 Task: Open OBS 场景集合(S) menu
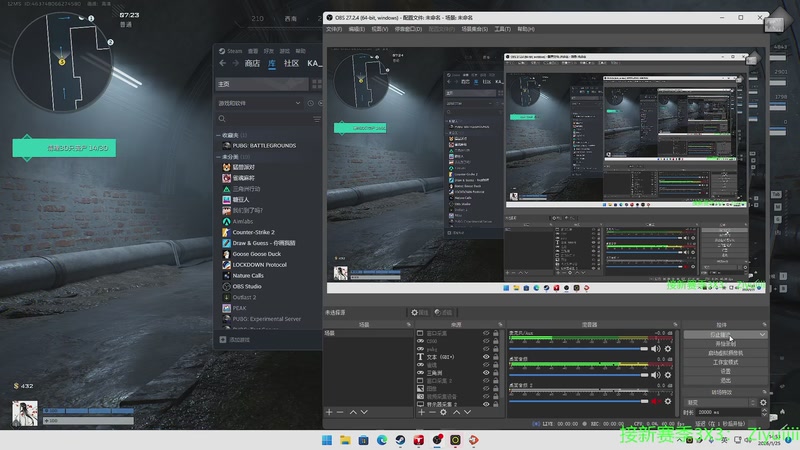click(474, 29)
